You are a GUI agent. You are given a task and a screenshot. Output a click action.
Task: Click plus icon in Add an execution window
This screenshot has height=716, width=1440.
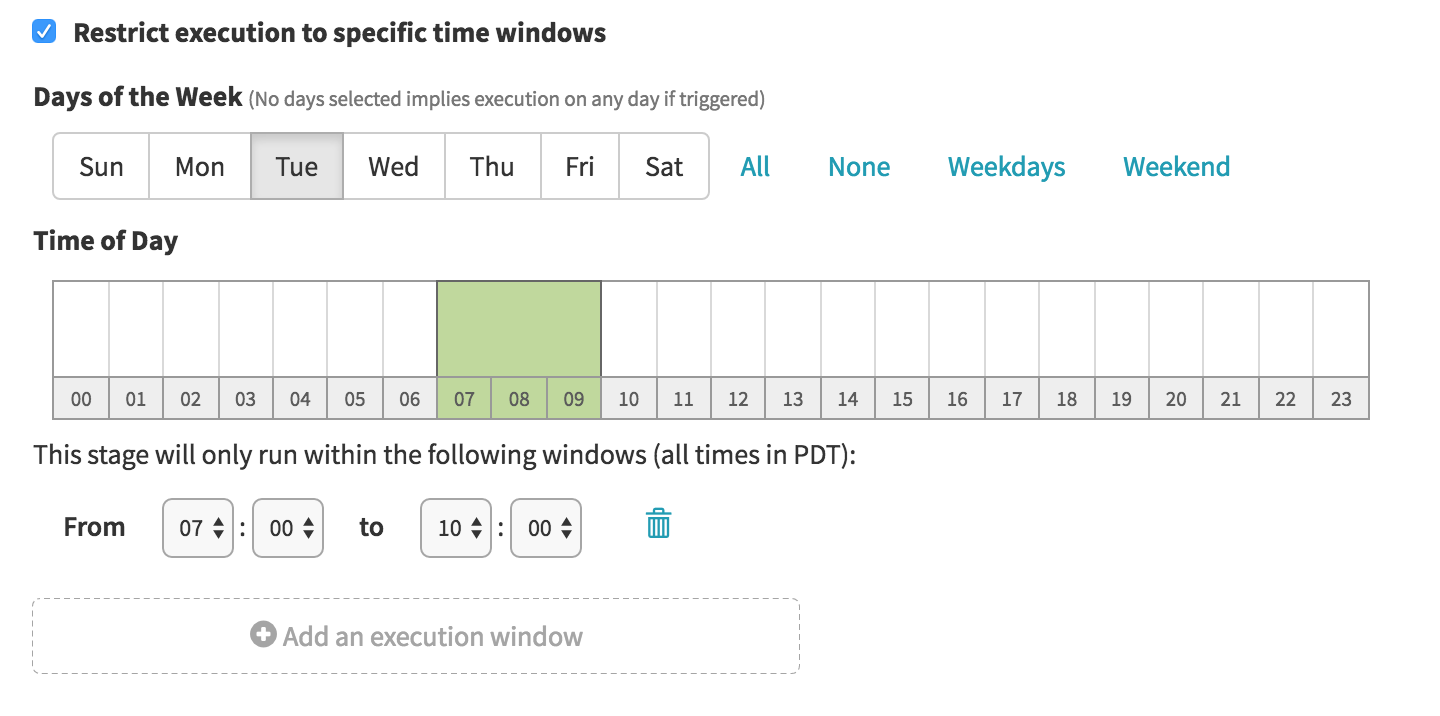263,635
